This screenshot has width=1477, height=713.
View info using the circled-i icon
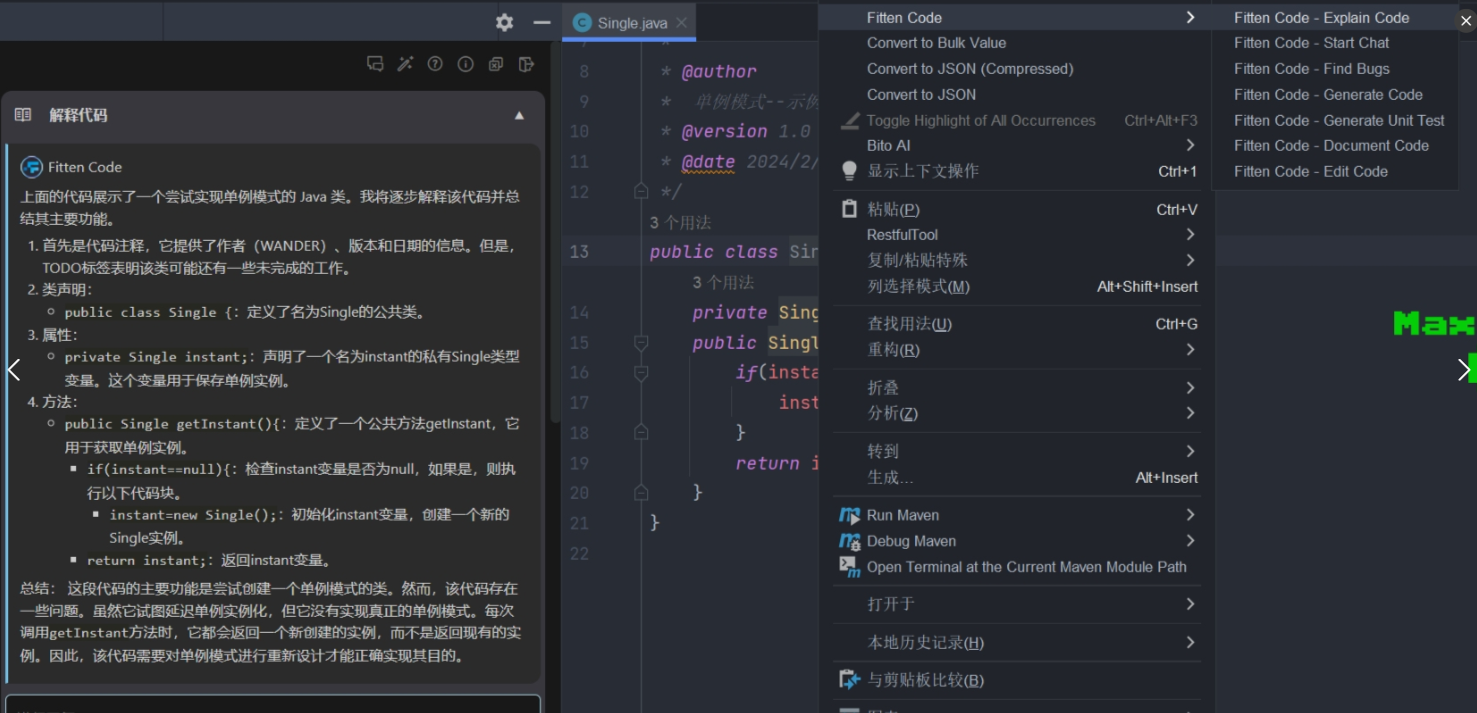coord(465,64)
